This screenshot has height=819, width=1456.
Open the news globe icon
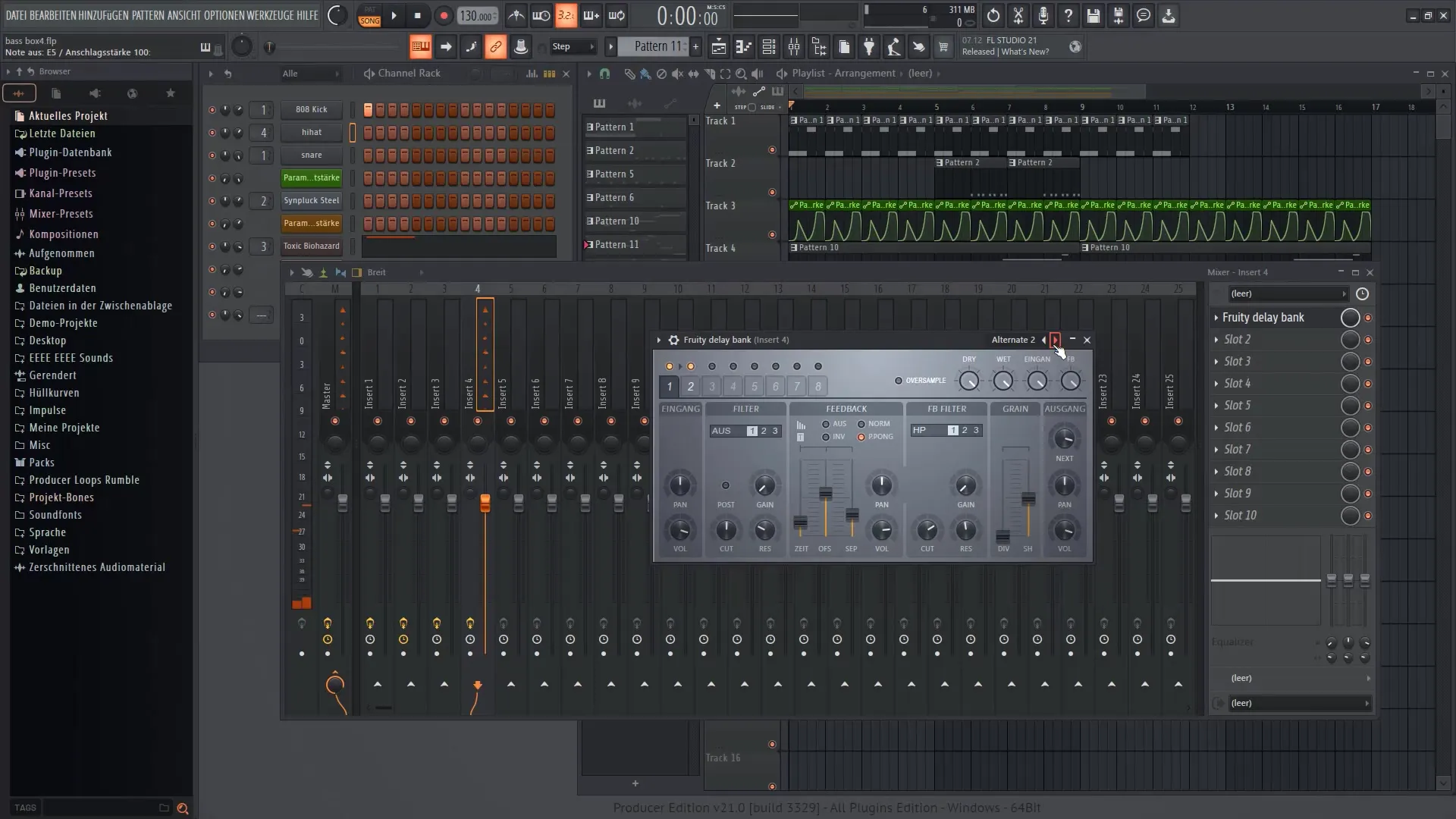[1075, 47]
